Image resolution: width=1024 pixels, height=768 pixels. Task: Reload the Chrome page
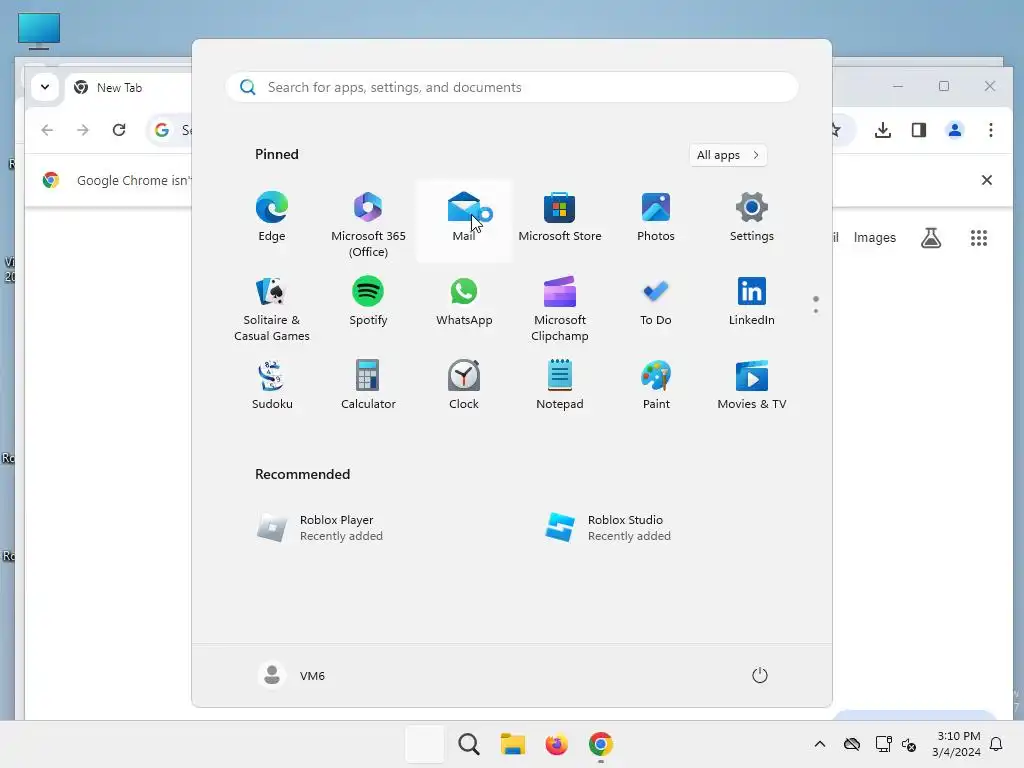click(119, 130)
